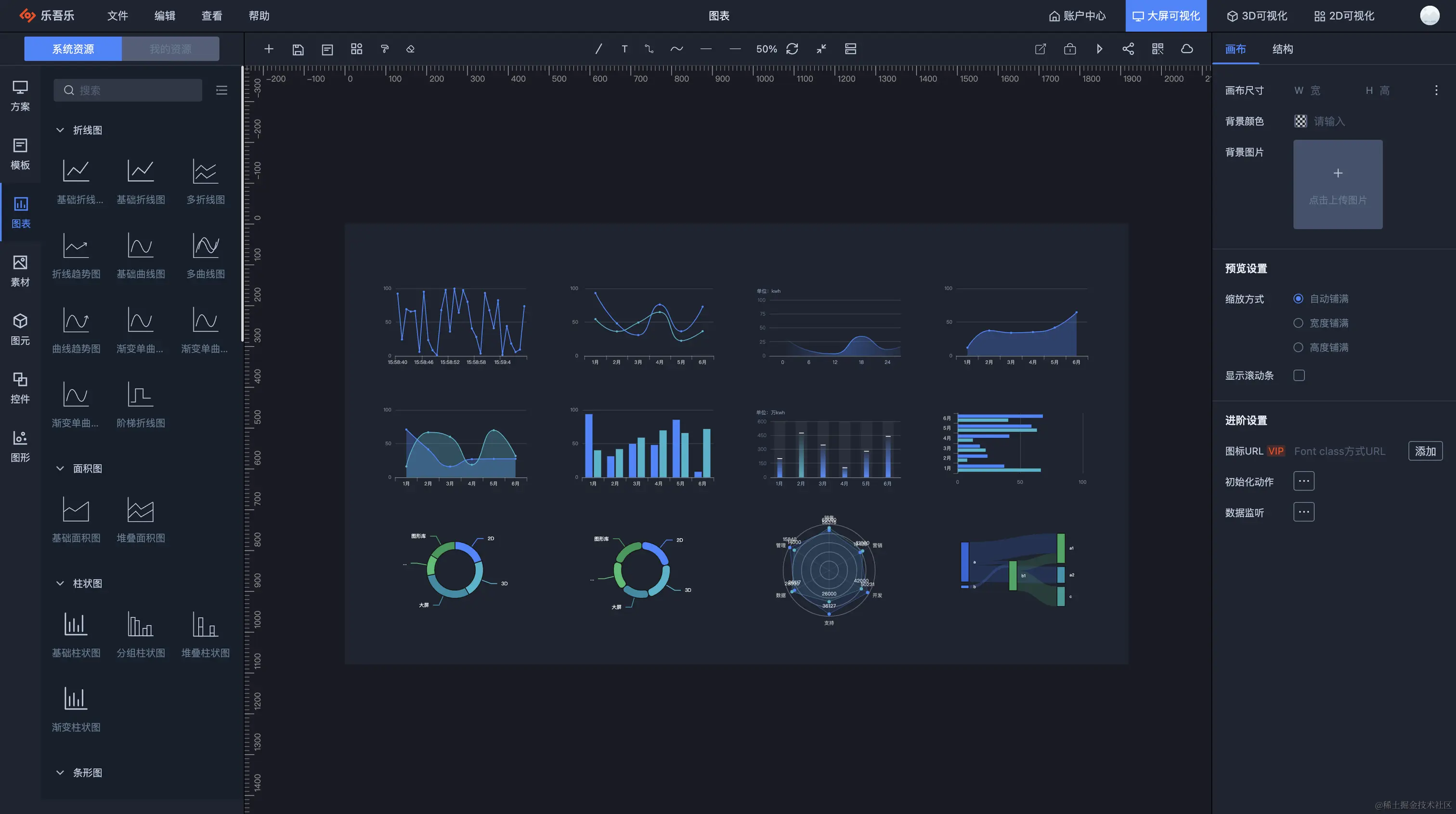The image size is (1456, 814).
Task: Open the 素材 sidebar panel
Action: tap(20, 271)
